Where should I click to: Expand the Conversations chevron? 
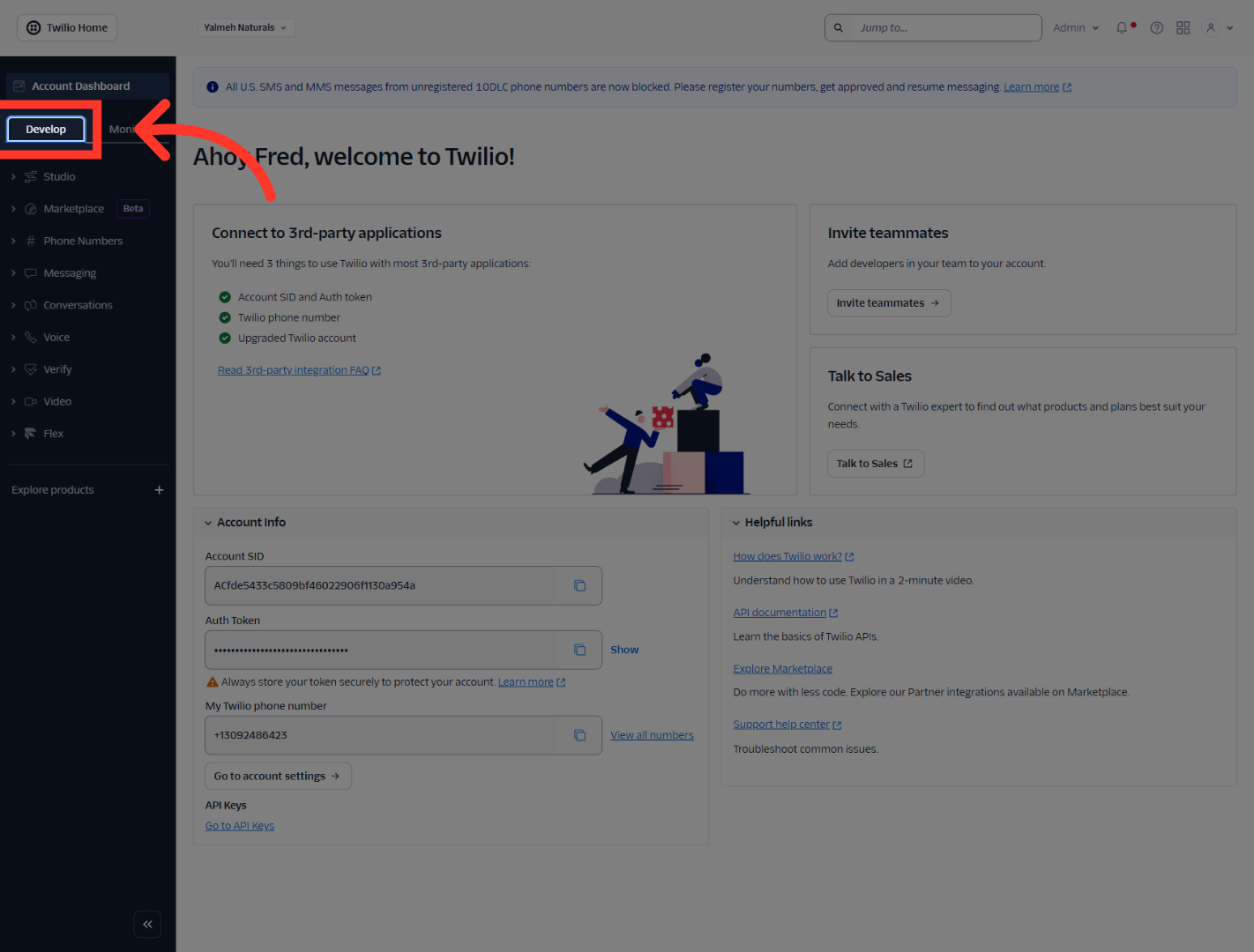tap(13, 305)
